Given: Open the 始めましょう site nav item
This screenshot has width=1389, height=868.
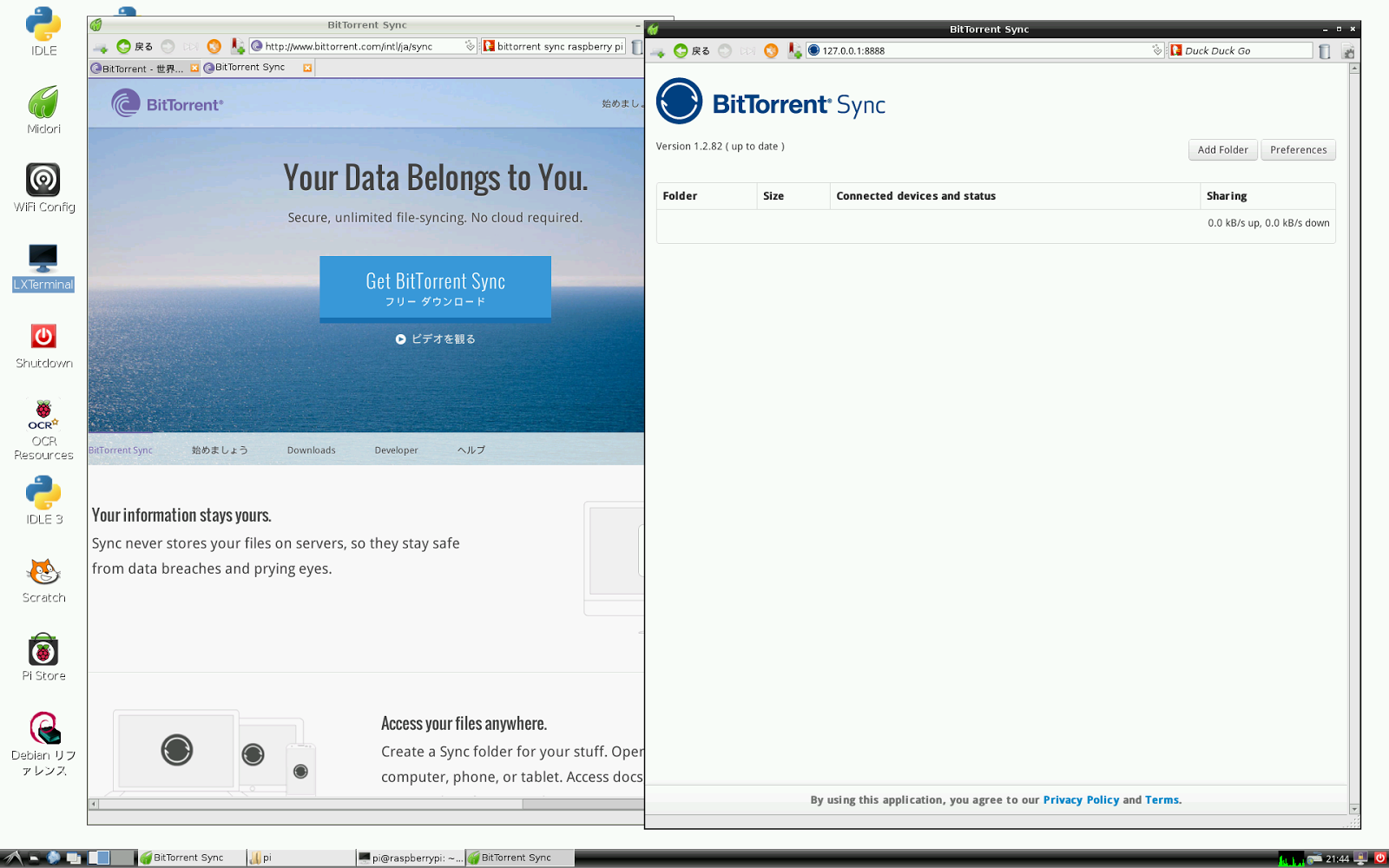Looking at the screenshot, I should click(220, 450).
